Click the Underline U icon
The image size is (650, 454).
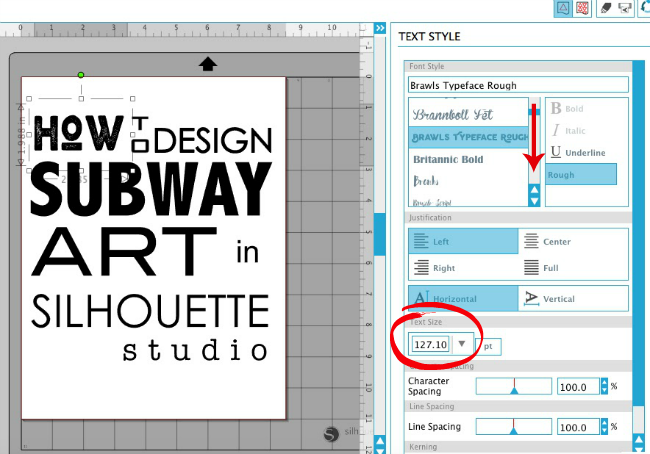[x=556, y=152]
